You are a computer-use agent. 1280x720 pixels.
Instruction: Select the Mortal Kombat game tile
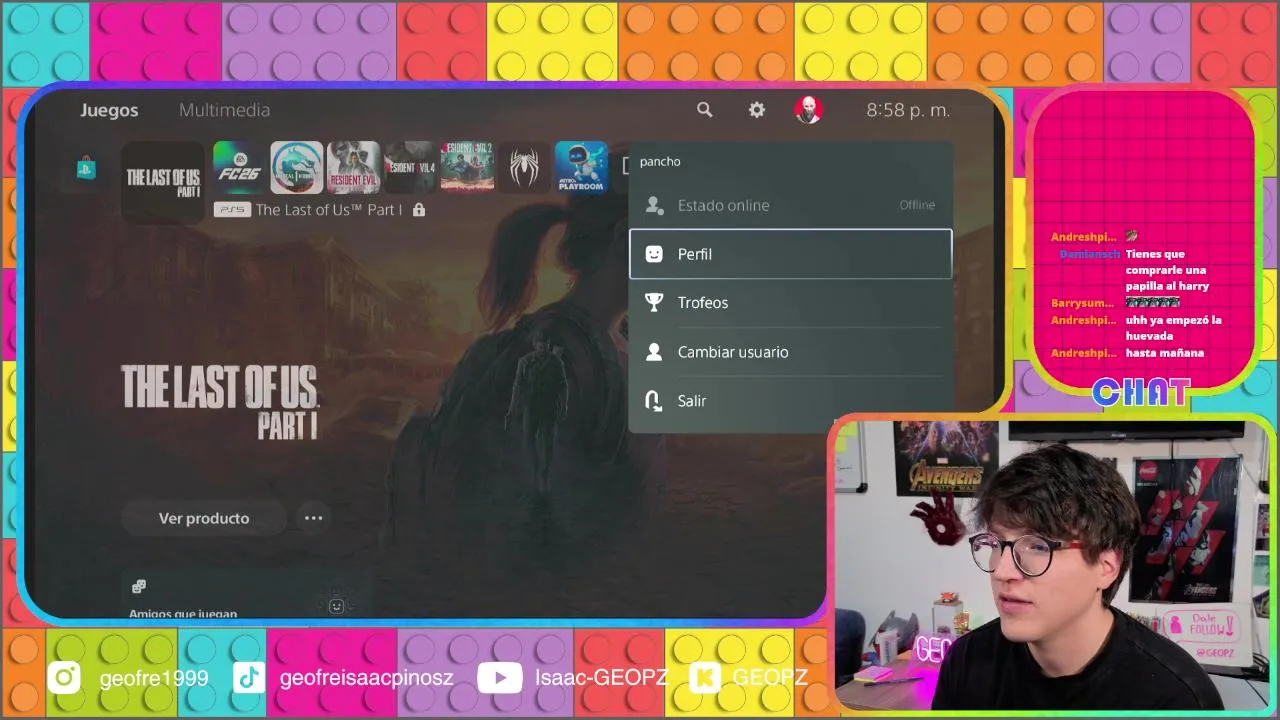tap(296, 168)
